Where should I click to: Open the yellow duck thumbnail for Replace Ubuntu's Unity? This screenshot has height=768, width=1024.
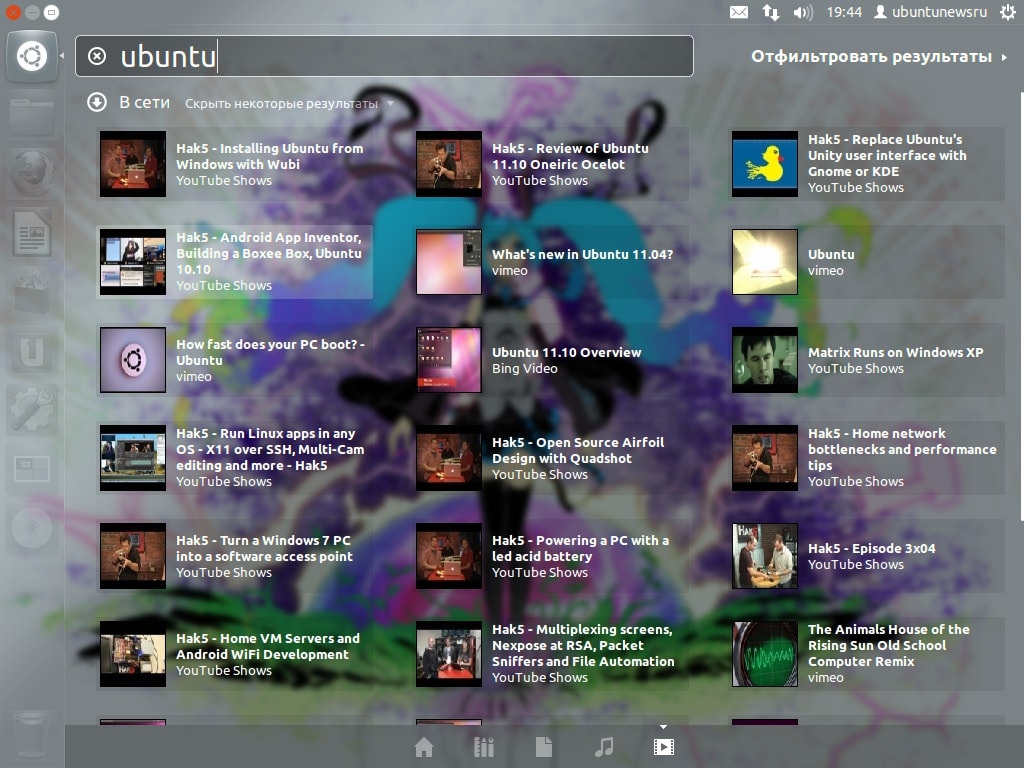click(765, 164)
